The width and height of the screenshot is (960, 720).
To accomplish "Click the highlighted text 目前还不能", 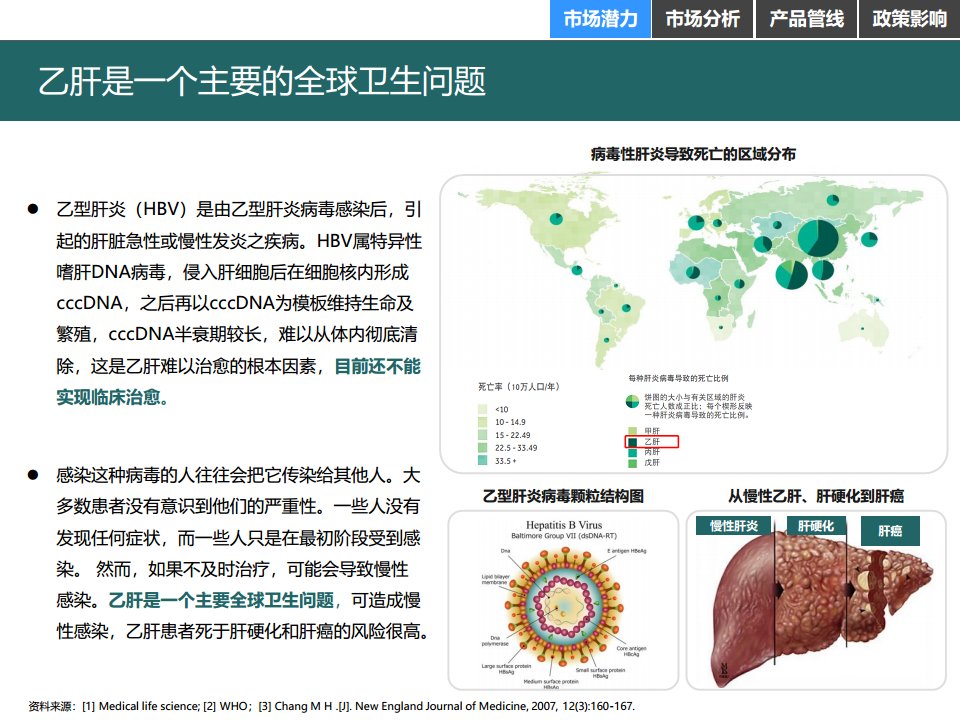I will point(377,366).
